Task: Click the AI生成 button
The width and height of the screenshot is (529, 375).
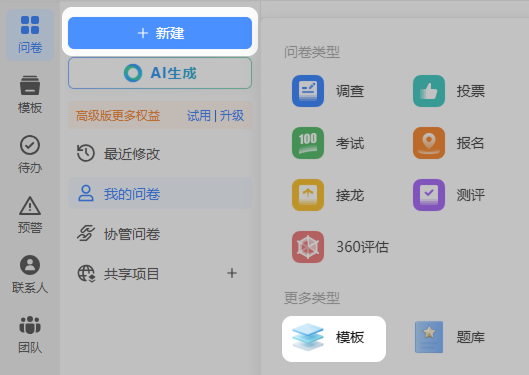Action: coord(160,73)
